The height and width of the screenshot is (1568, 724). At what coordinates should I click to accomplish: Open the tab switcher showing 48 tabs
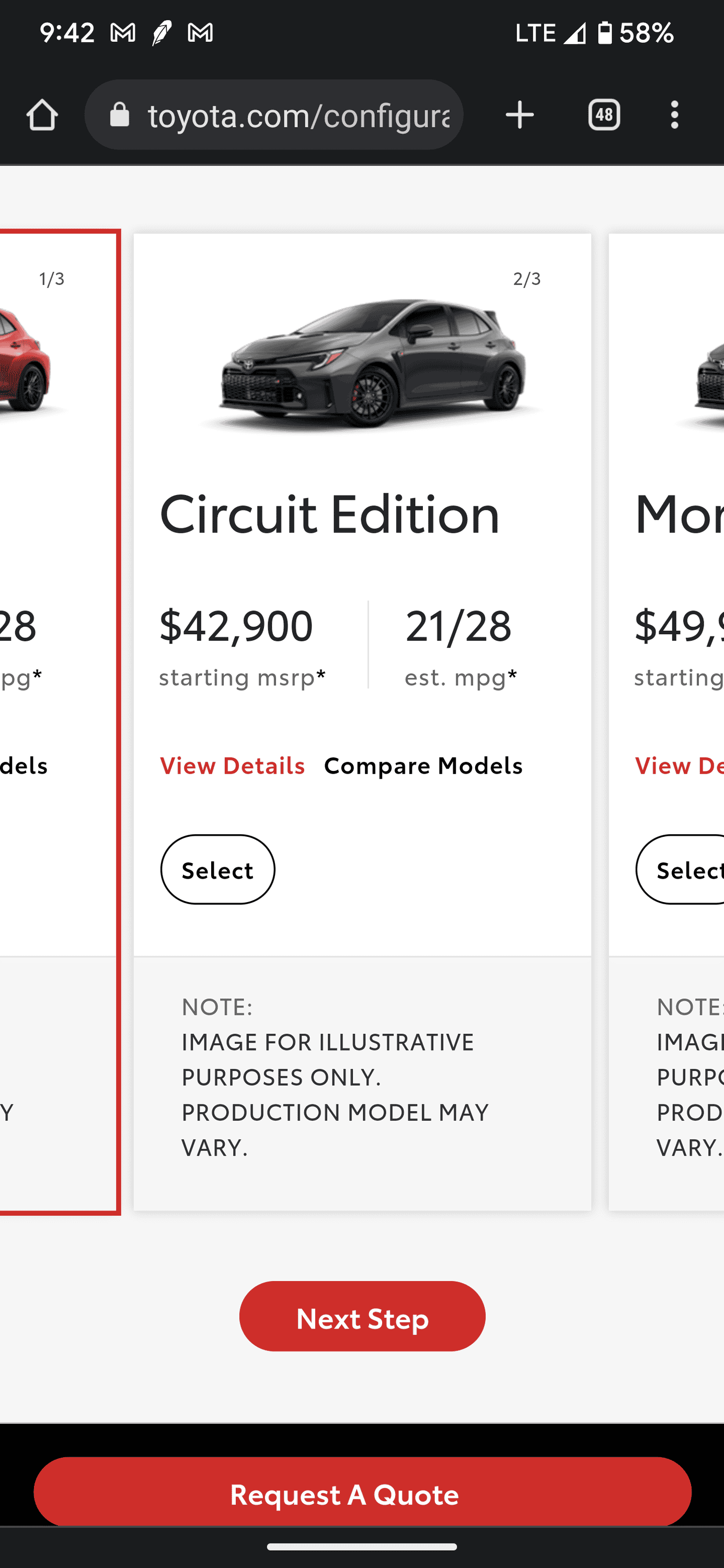tap(603, 114)
